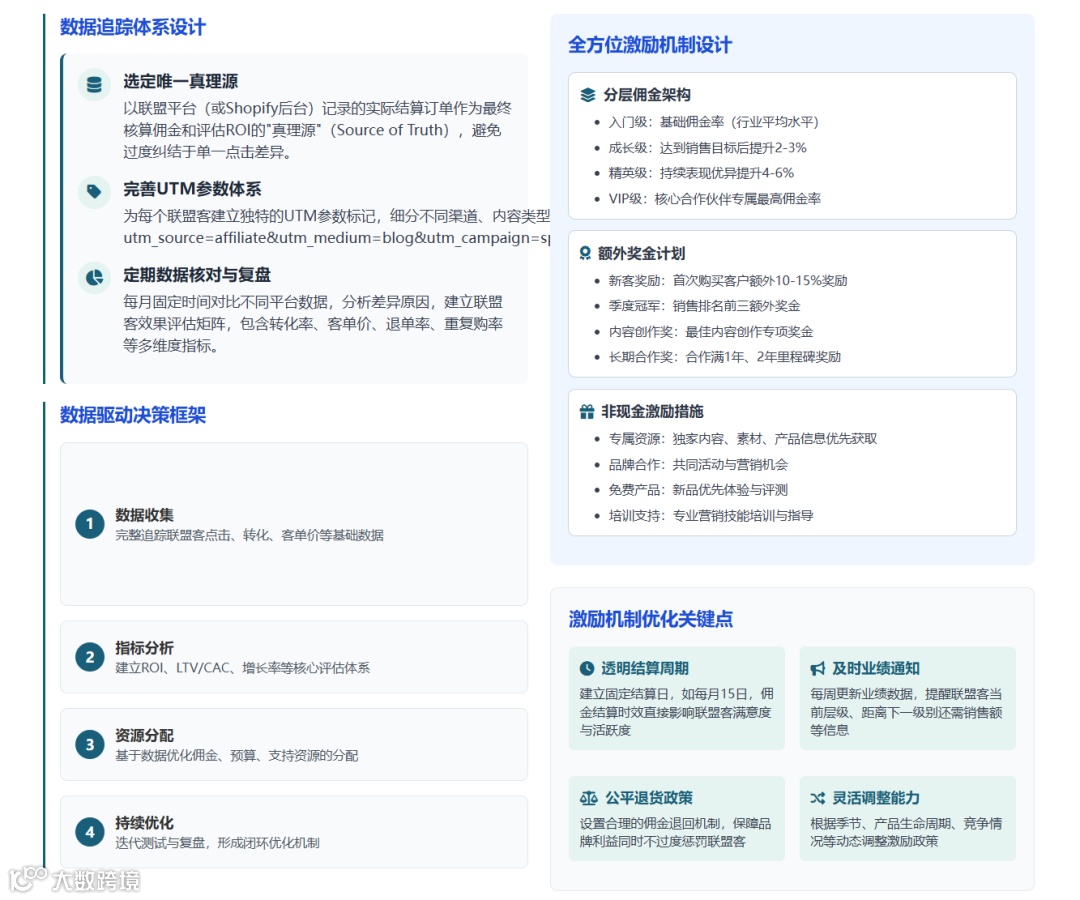
Task: Click the database stack icon beside 选定唯一真理源
Action: (94, 85)
